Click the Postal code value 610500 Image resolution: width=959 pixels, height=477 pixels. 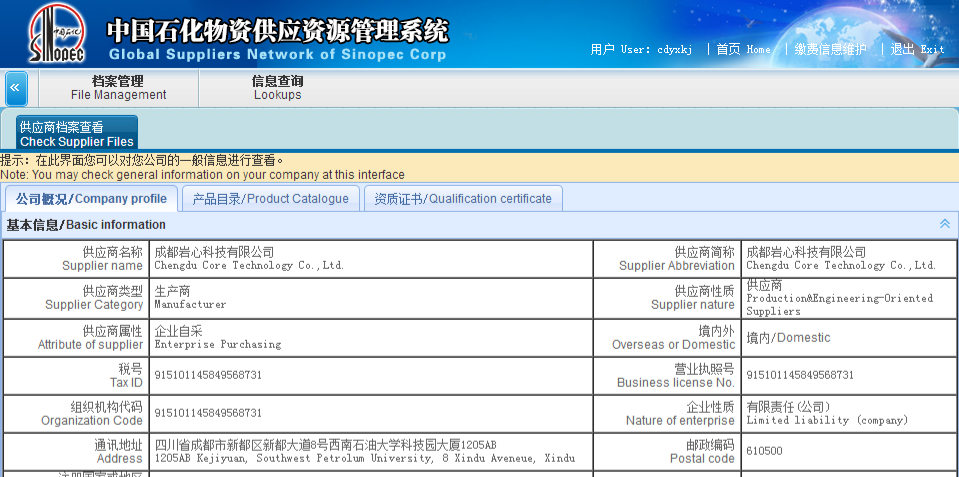pyautogui.click(x=764, y=451)
